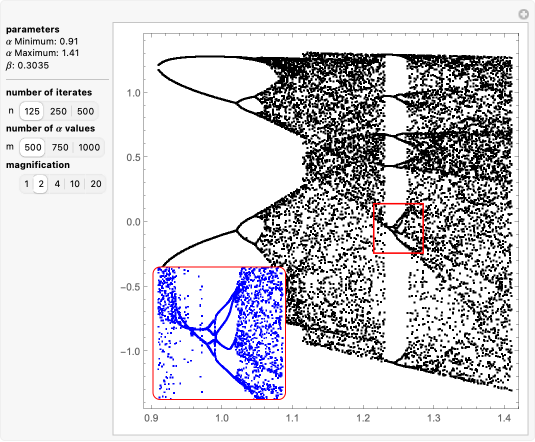The image size is (535, 442).
Task: Choose 1000 alpha values for m
Action: tap(89, 147)
